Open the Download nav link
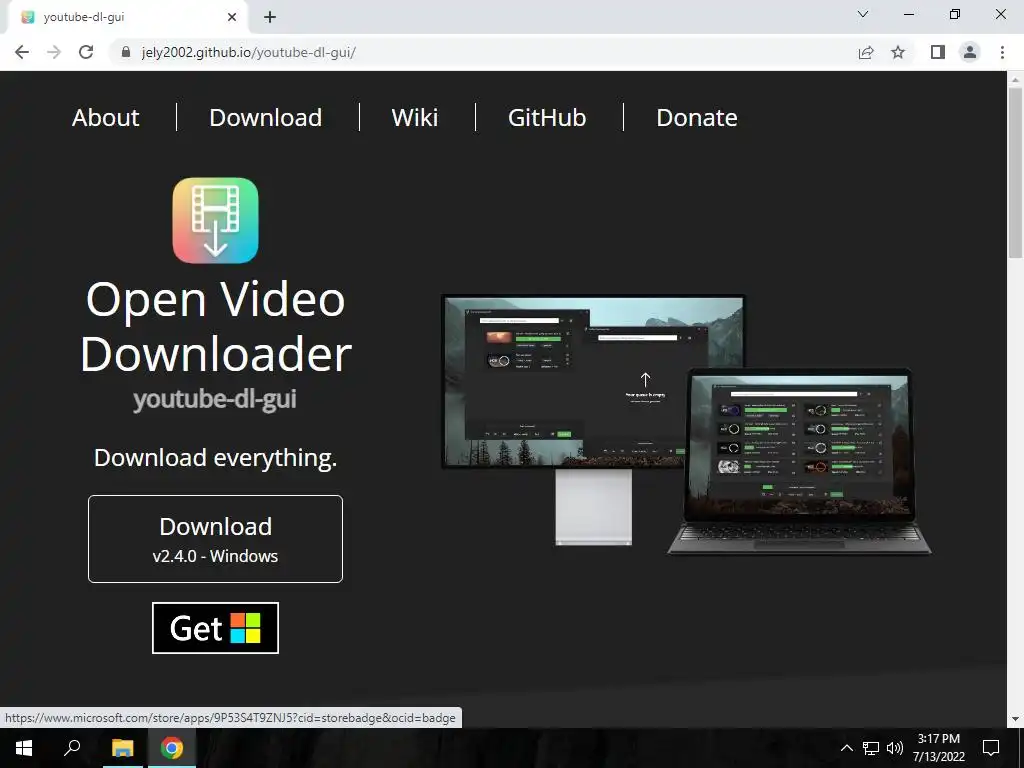This screenshot has width=1024, height=768. (x=266, y=118)
